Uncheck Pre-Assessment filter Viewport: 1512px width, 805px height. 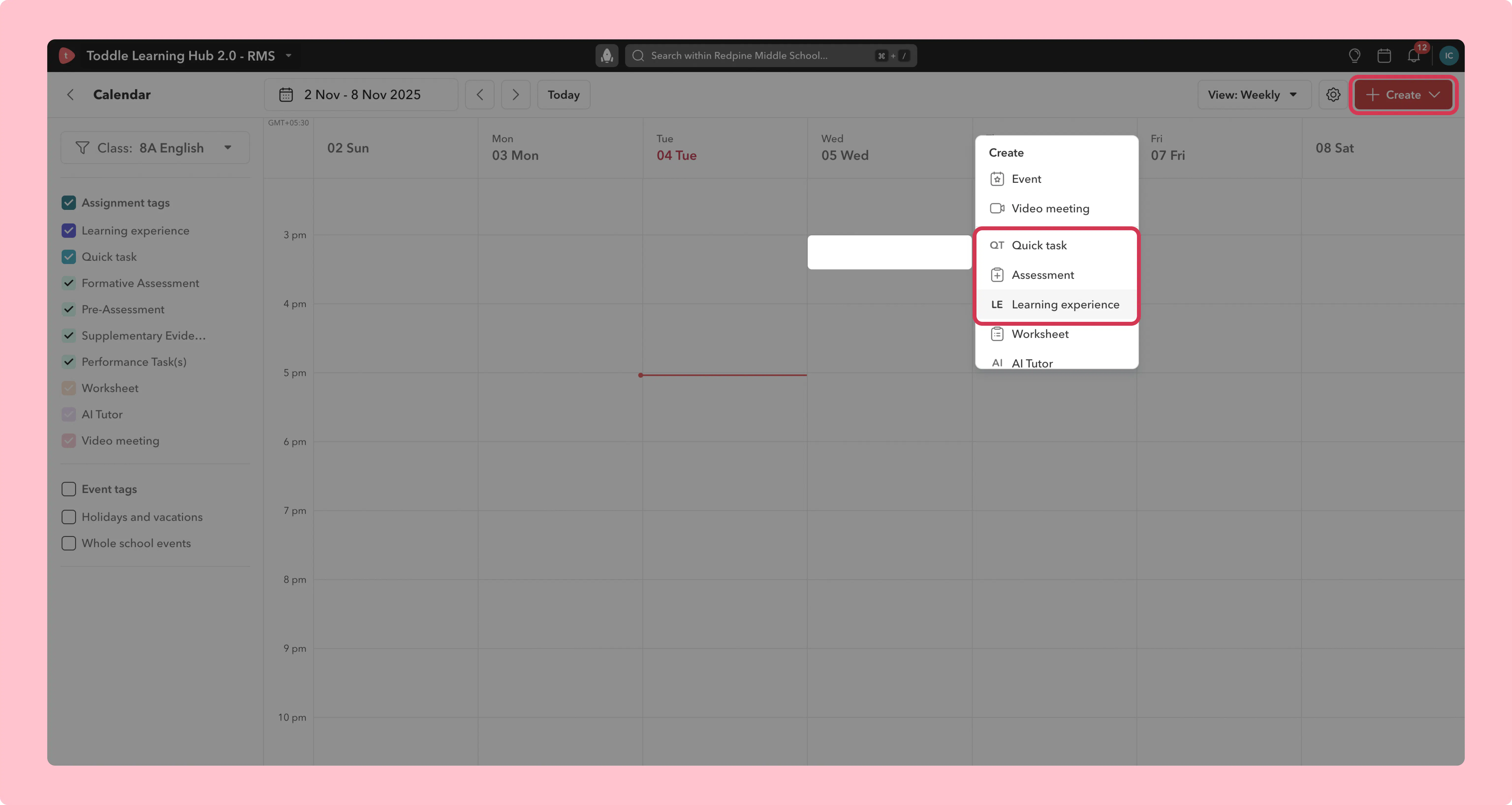tap(69, 309)
